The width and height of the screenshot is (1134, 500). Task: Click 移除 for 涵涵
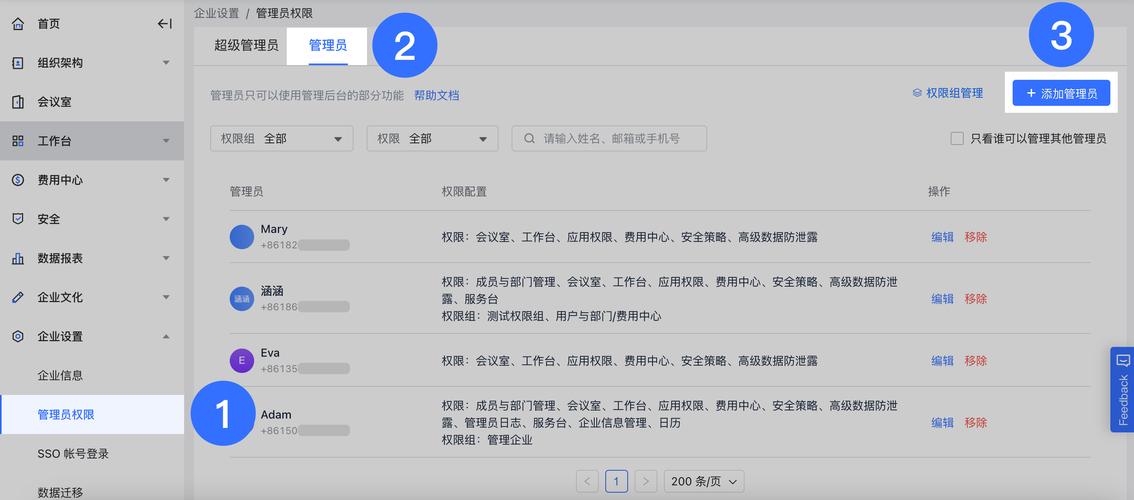[976, 298]
